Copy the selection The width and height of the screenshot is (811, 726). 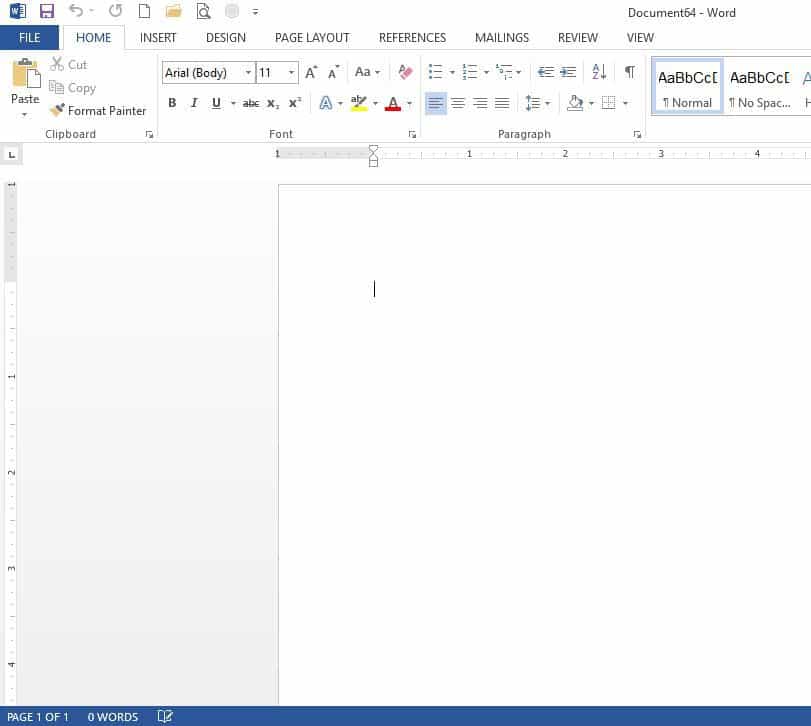pos(72,88)
